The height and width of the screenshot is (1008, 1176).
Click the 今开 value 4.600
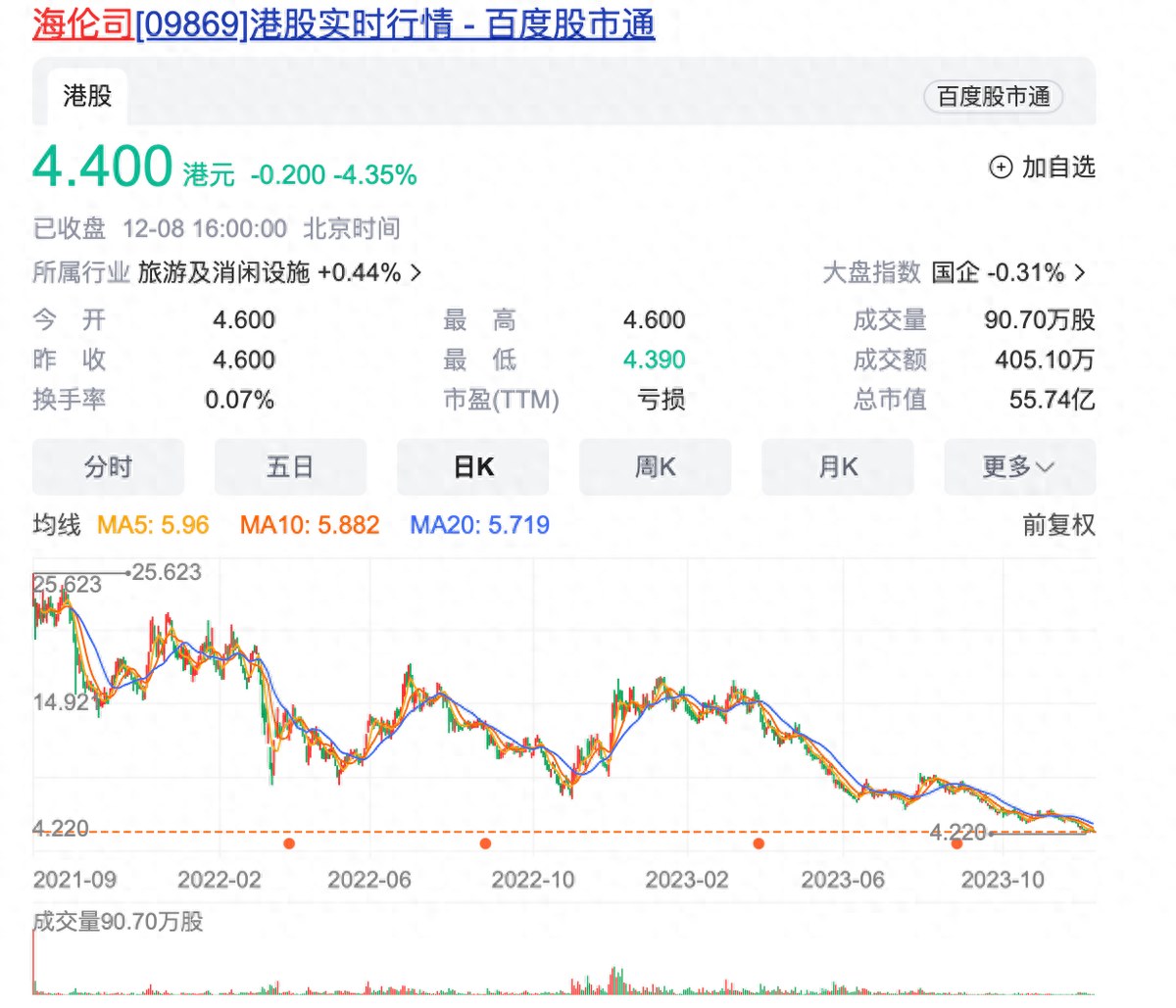244,320
